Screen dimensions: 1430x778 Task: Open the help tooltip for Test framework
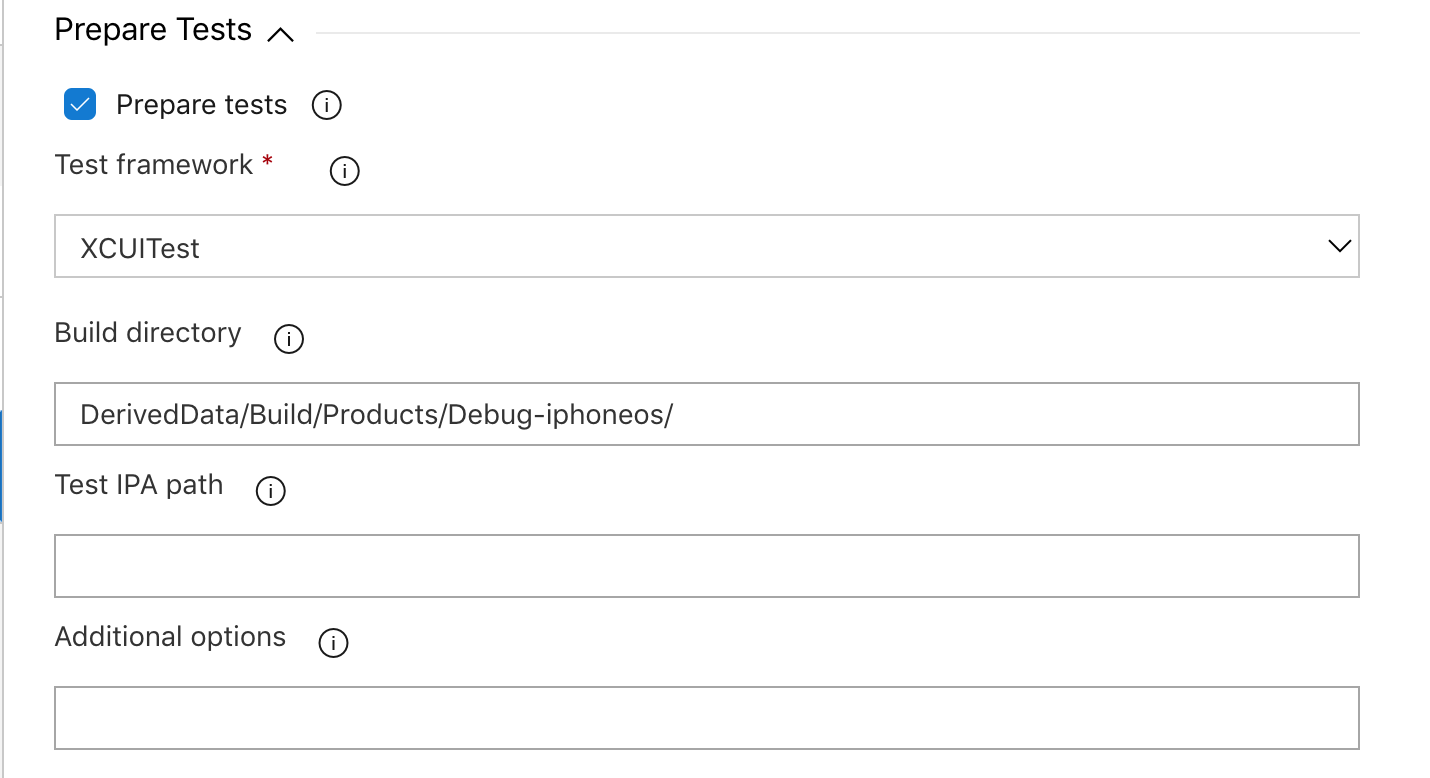[x=344, y=171]
